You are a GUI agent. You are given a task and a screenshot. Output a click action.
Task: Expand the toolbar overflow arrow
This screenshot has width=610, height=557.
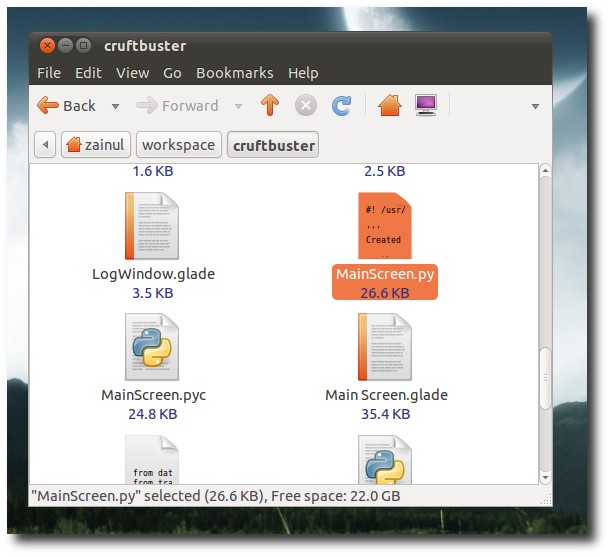point(535,106)
